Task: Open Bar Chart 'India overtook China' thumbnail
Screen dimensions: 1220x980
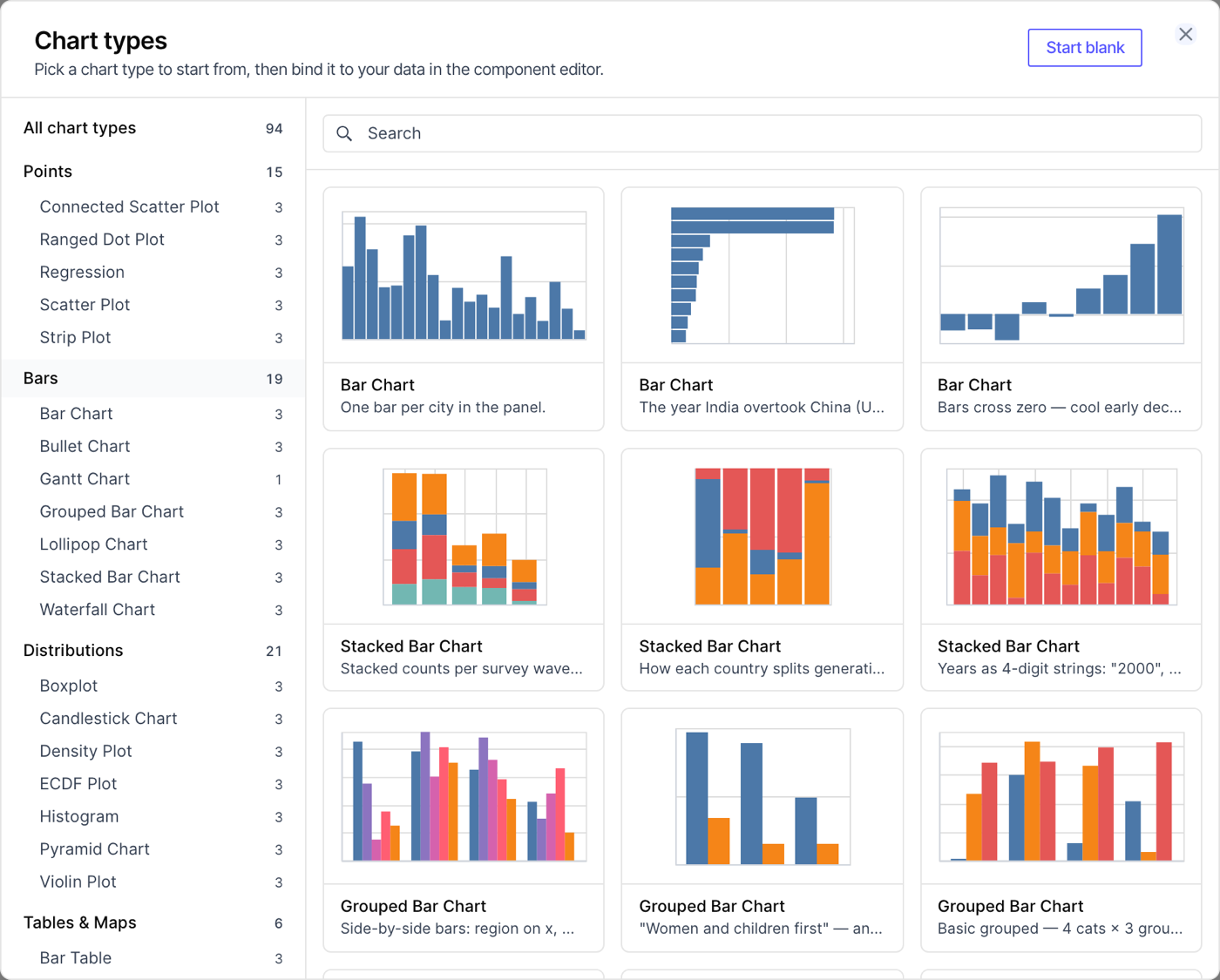Action: (762, 309)
